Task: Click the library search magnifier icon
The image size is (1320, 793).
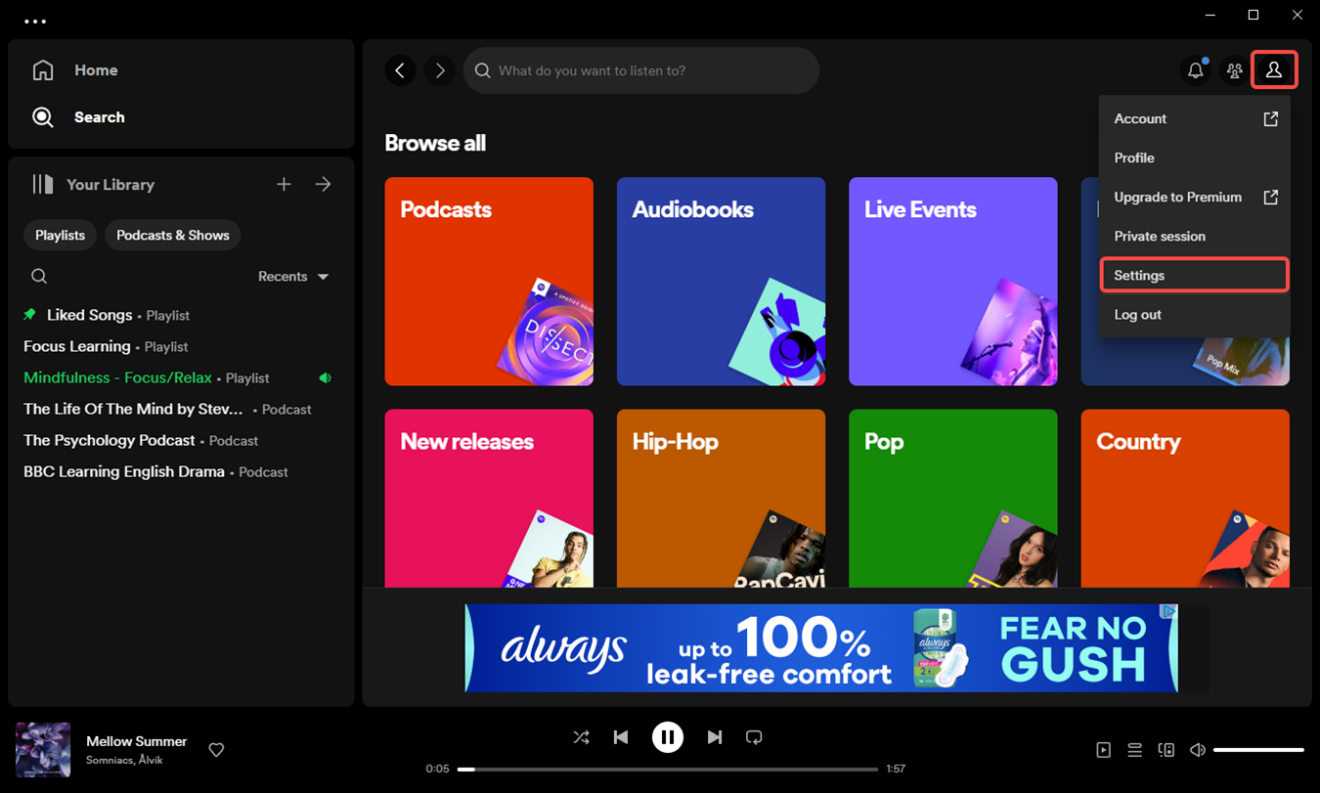Action: coord(39,276)
